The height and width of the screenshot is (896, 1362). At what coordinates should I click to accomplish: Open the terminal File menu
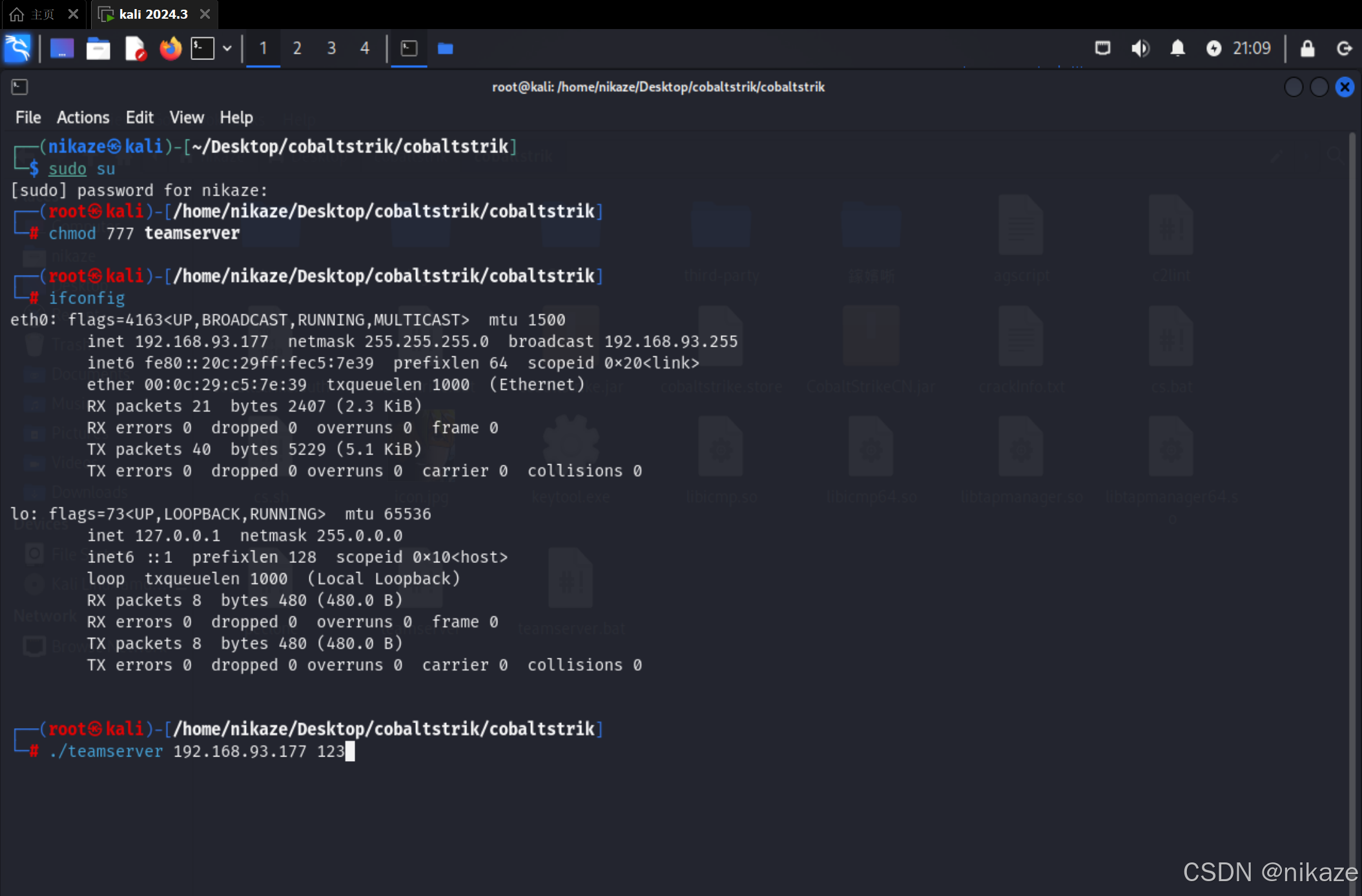click(x=28, y=117)
